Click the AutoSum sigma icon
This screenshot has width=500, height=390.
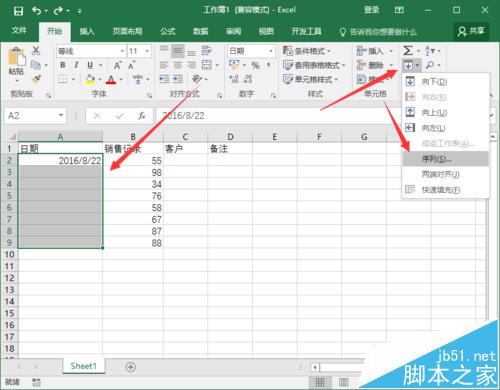coord(408,51)
